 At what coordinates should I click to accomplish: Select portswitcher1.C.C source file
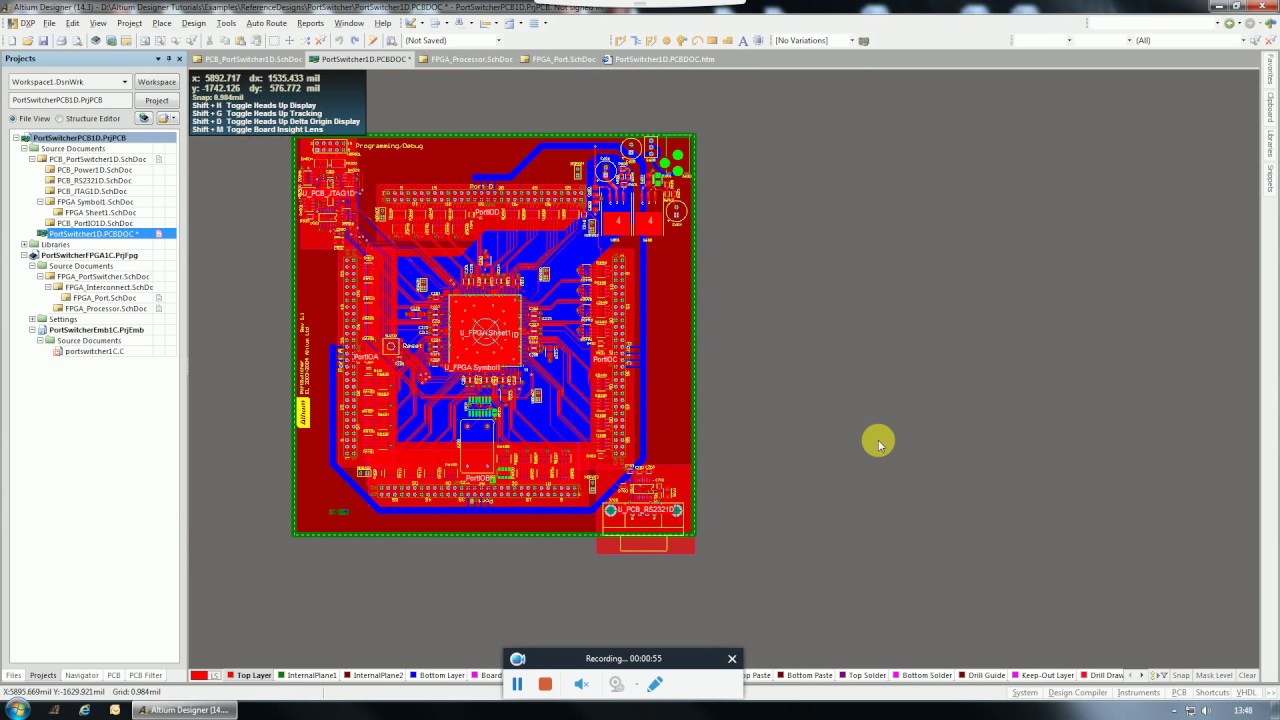94,351
